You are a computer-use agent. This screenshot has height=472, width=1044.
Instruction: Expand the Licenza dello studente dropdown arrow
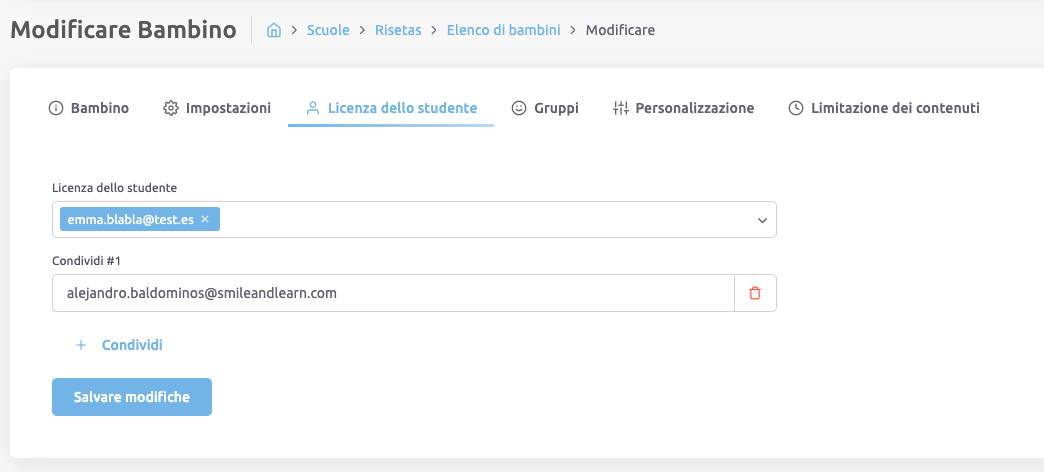point(762,220)
